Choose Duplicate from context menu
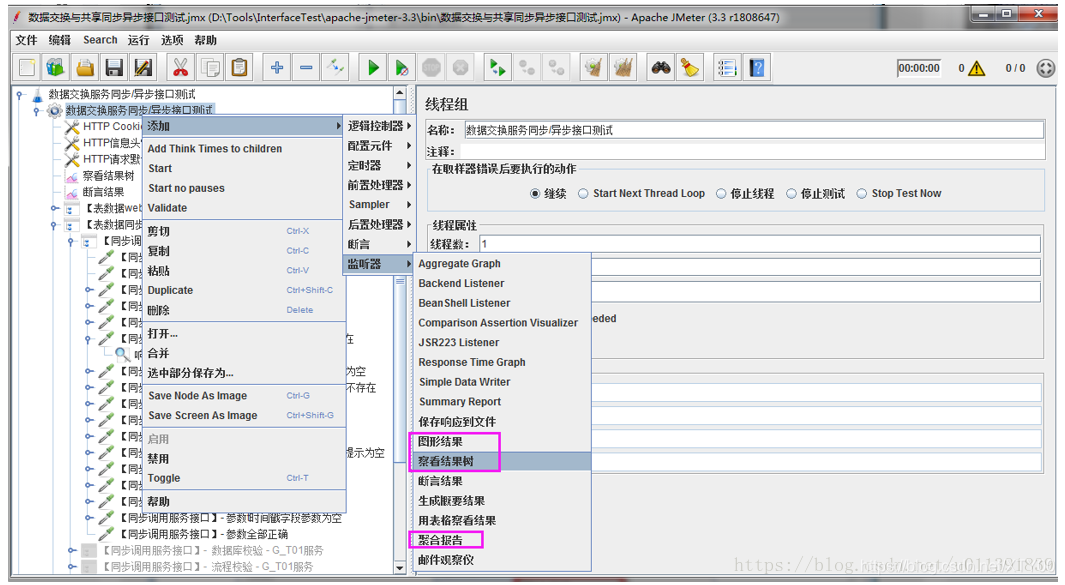Viewport: 1065px width, 585px height. (x=242, y=290)
